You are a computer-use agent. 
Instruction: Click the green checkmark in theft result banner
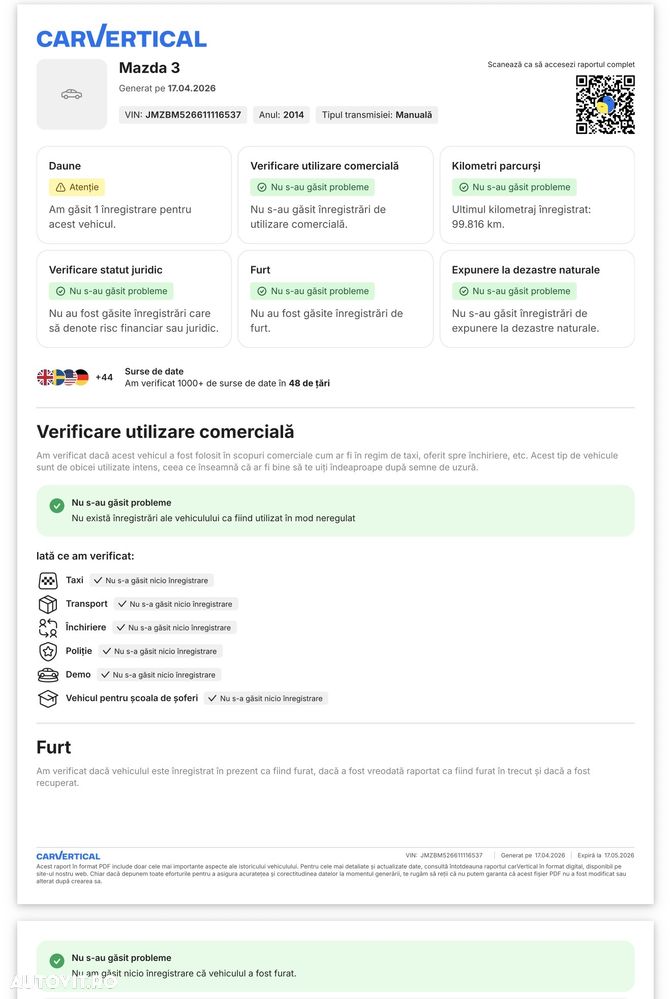coord(57,961)
